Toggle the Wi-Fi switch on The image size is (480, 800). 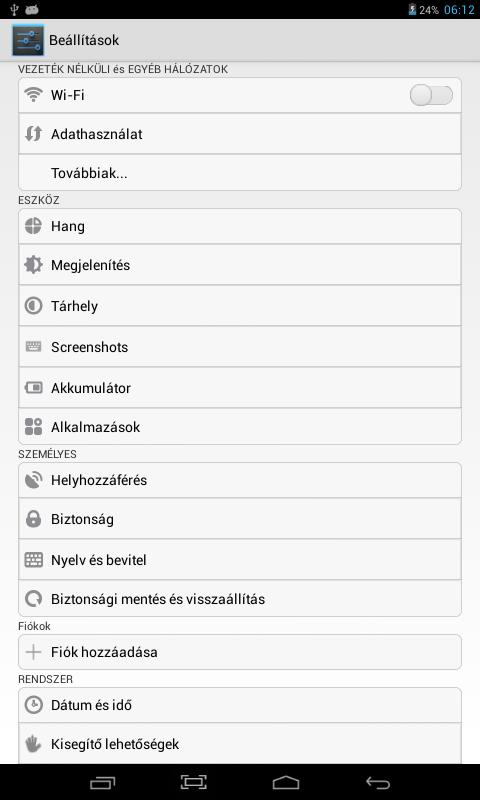click(431, 95)
